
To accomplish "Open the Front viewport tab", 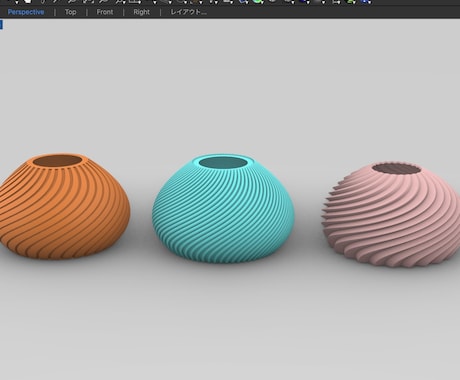I will (105, 12).
